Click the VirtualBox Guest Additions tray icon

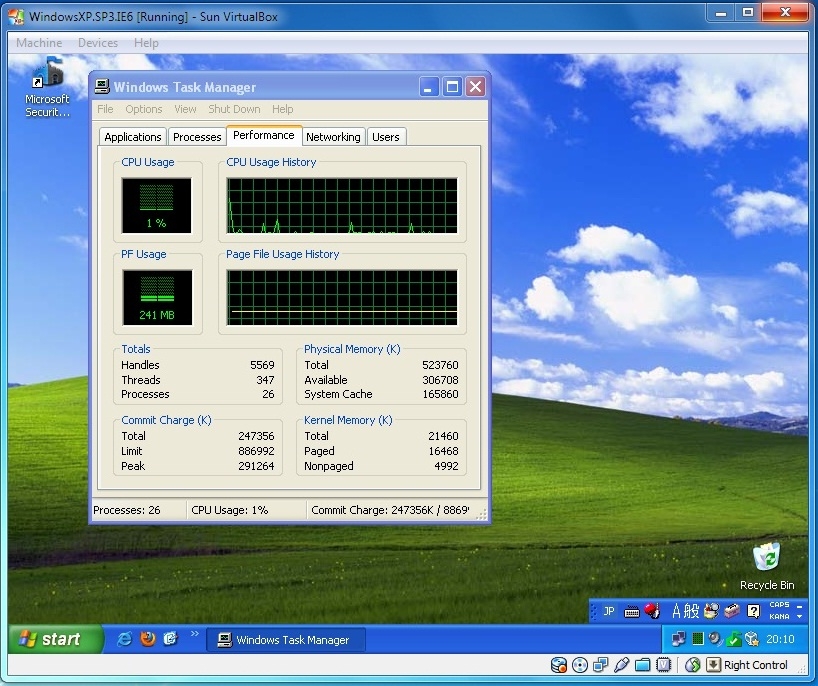point(752,639)
